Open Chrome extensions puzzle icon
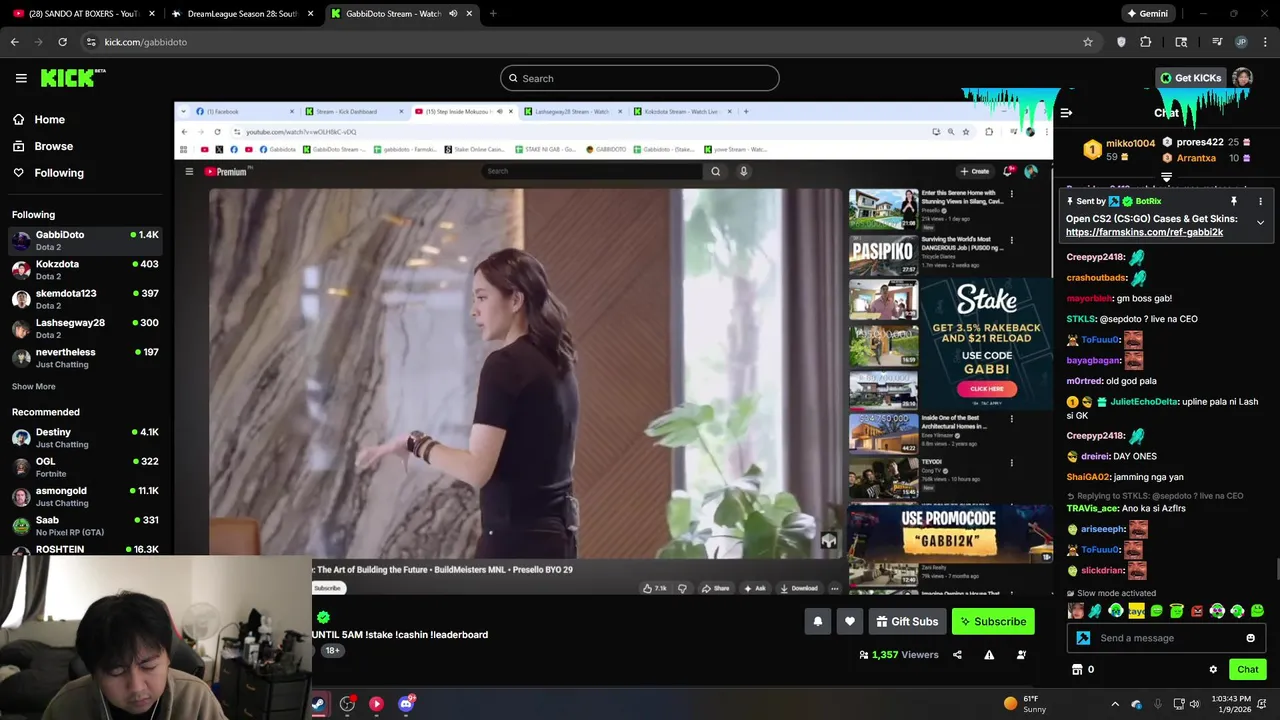This screenshot has width=1280, height=720. (x=1146, y=42)
